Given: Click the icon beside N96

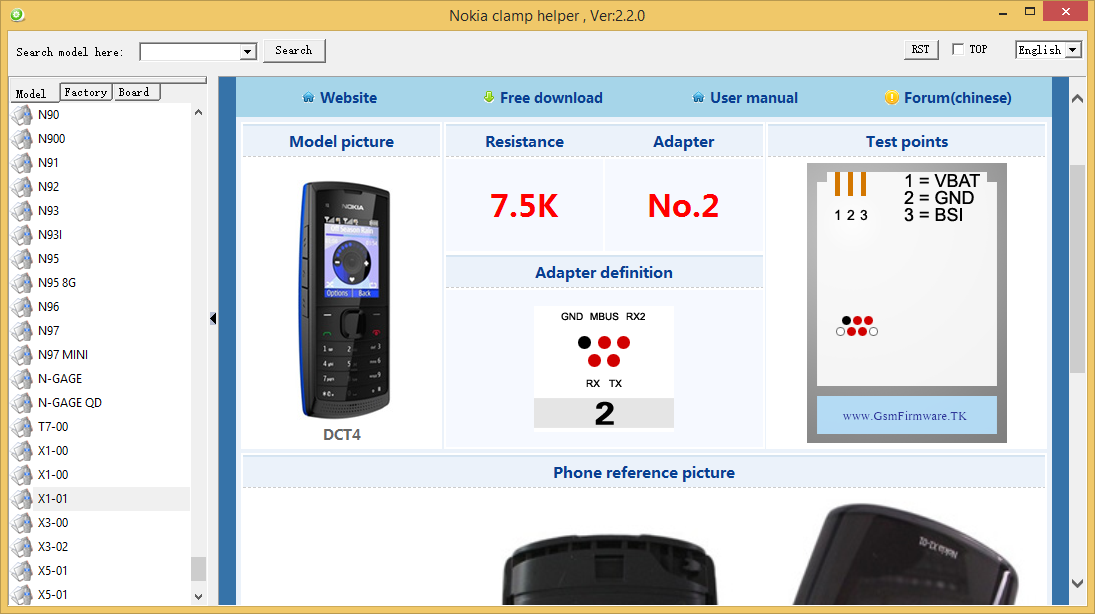Looking at the screenshot, I should [22, 307].
